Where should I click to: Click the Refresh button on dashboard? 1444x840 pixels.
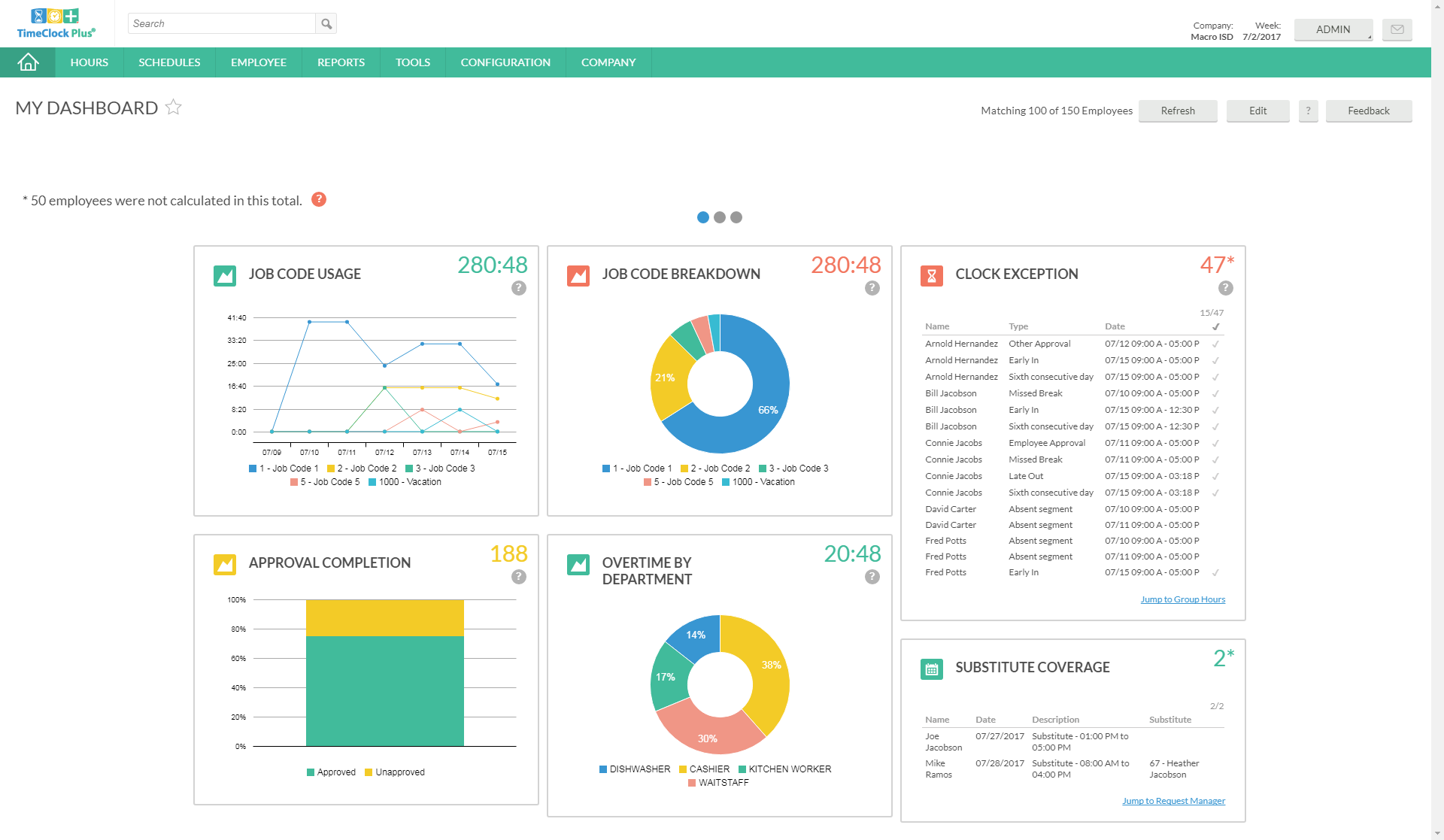1177,109
